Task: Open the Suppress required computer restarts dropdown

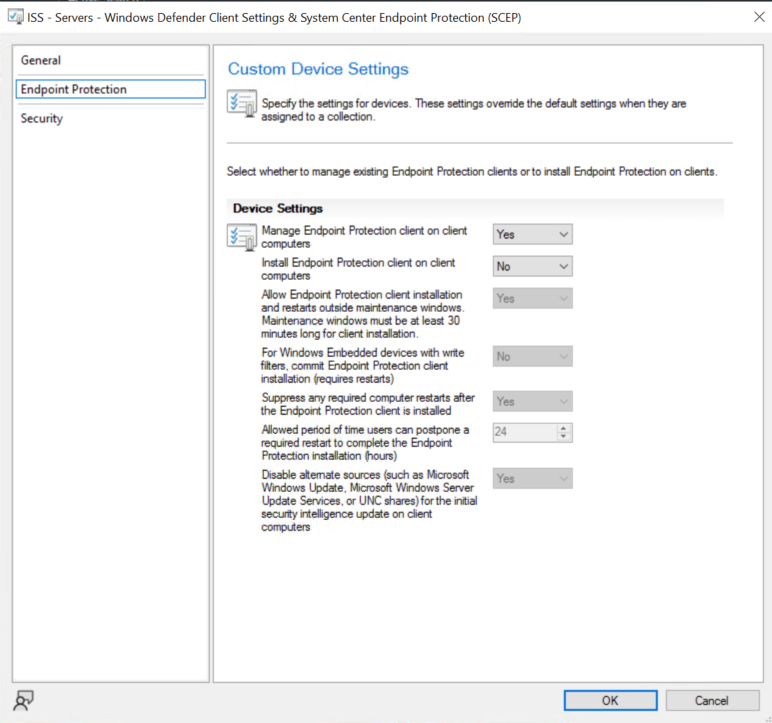Action: pyautogui.click(x=532, y=401)
